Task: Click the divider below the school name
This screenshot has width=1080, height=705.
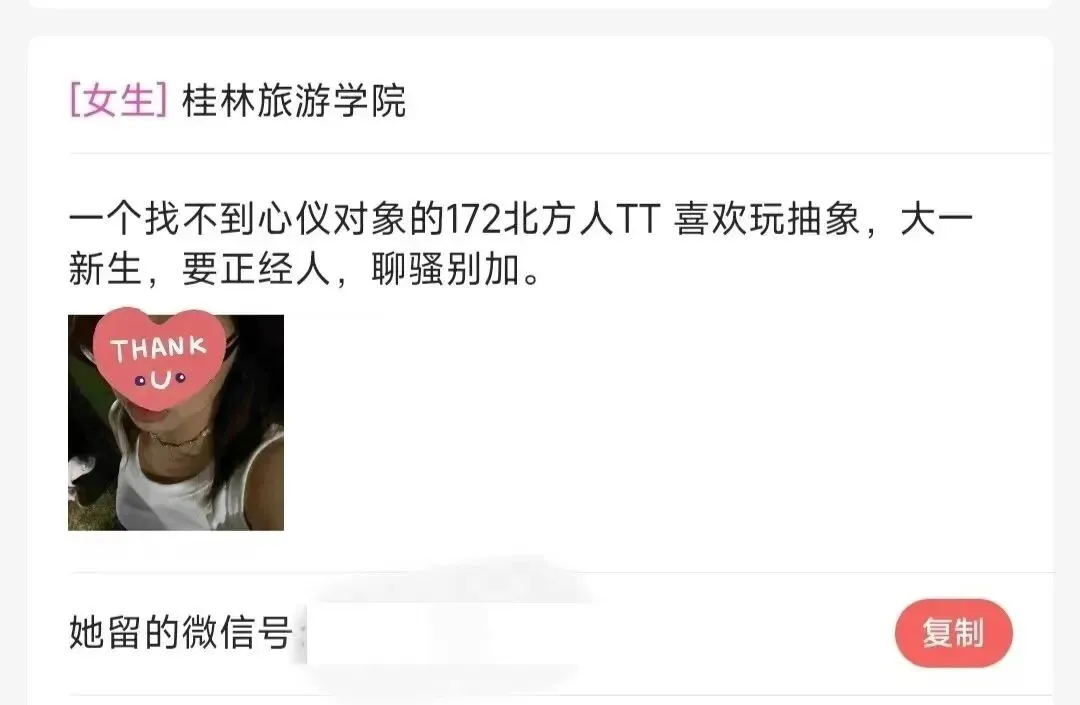Action: tap(561, 153)
